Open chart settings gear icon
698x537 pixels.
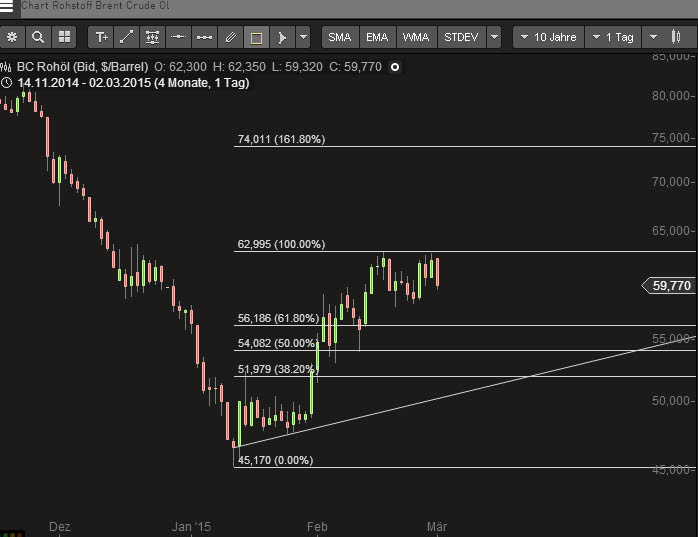pos(12,37)
